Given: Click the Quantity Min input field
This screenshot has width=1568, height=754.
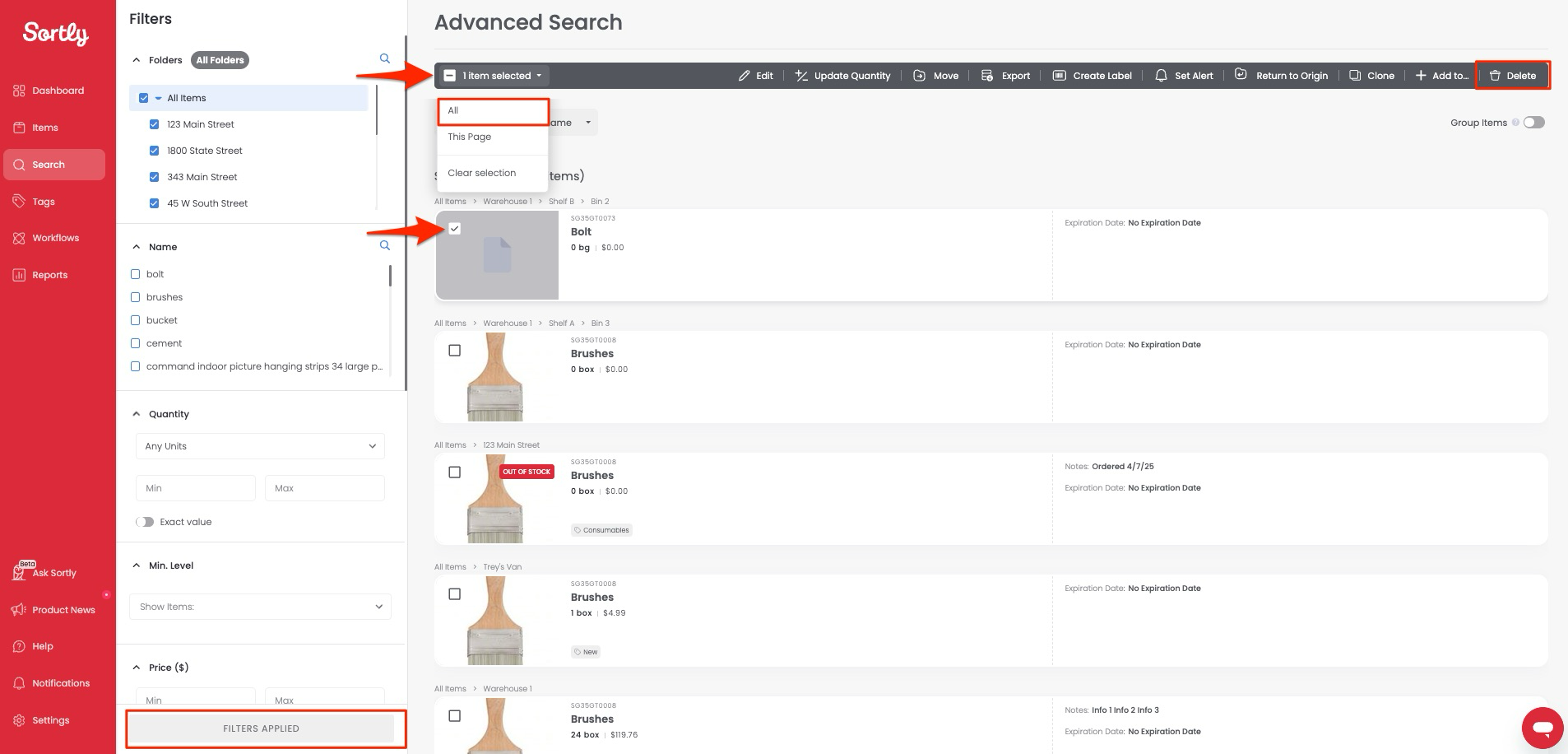Looking at the screenshot, I should (195, 488).
